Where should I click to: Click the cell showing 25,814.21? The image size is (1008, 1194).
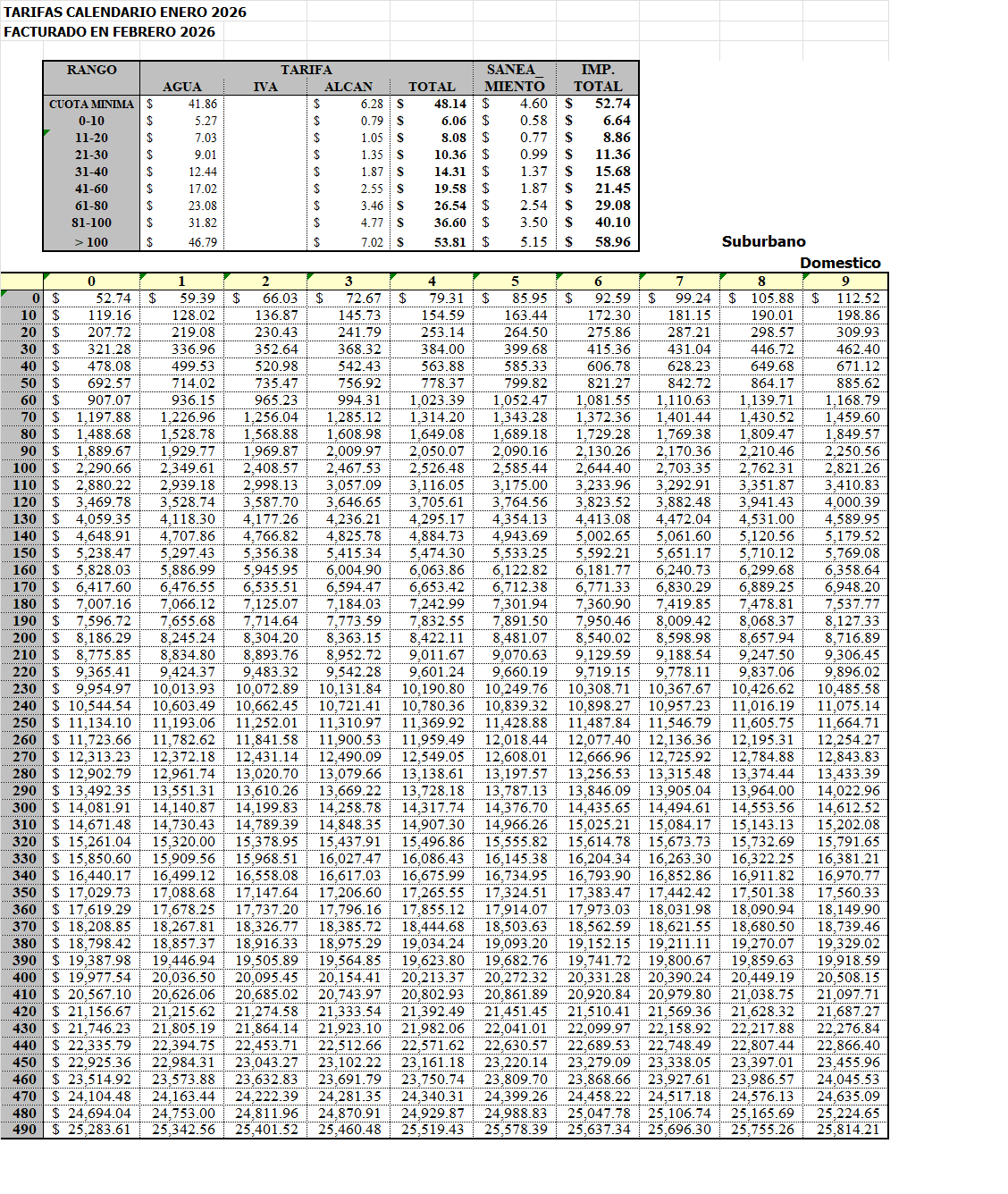pos(847,1130)
